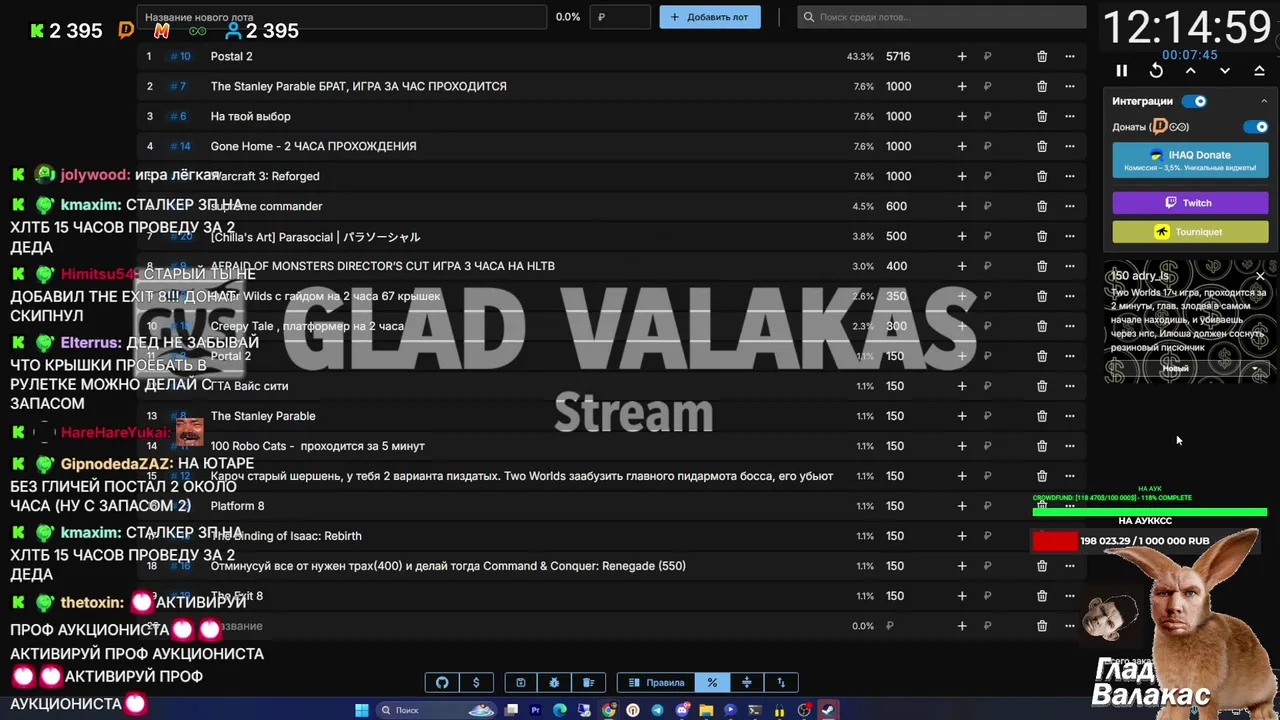This screenshot has width=1280, height=720.
Task: Delete the Warcraft 3: Reforged lot
Action: [1042, 177]
